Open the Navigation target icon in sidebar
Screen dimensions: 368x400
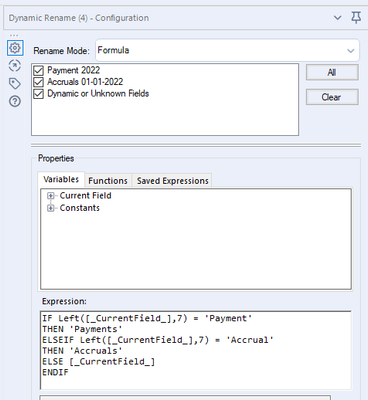click(x=15, y=66)
